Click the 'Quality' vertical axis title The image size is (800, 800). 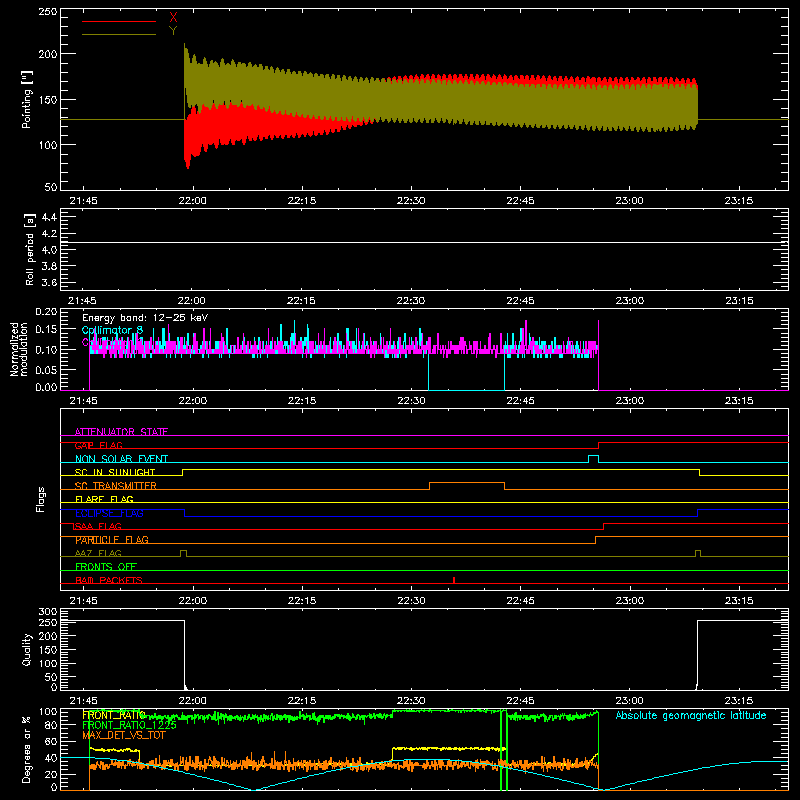click(x=26, y=649)
